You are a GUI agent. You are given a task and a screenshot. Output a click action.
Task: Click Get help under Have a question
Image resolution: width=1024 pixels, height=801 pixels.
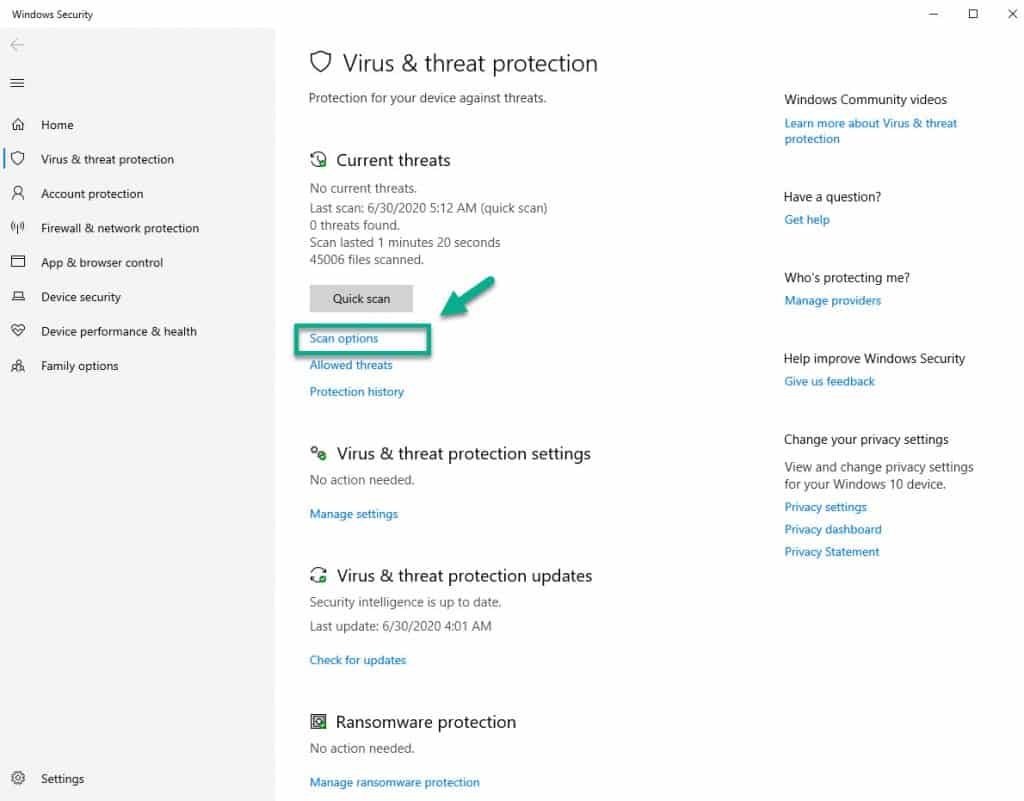pos(806,219)
